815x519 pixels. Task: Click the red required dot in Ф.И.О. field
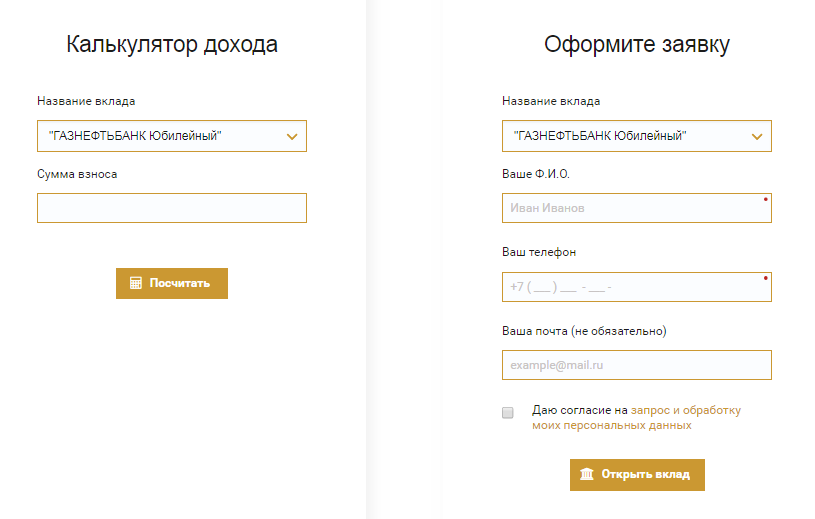coord(766,199)
